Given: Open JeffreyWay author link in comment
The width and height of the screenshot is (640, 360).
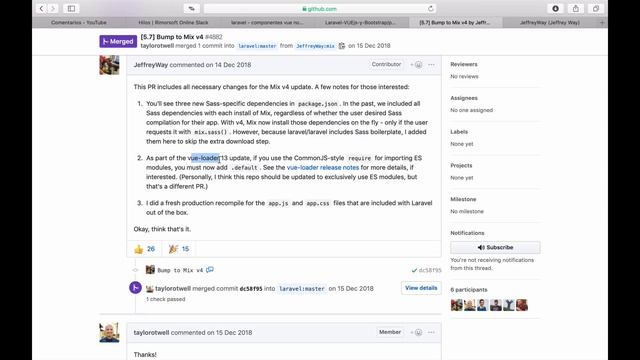Looking at the screenshot, I should coord(151,65).
